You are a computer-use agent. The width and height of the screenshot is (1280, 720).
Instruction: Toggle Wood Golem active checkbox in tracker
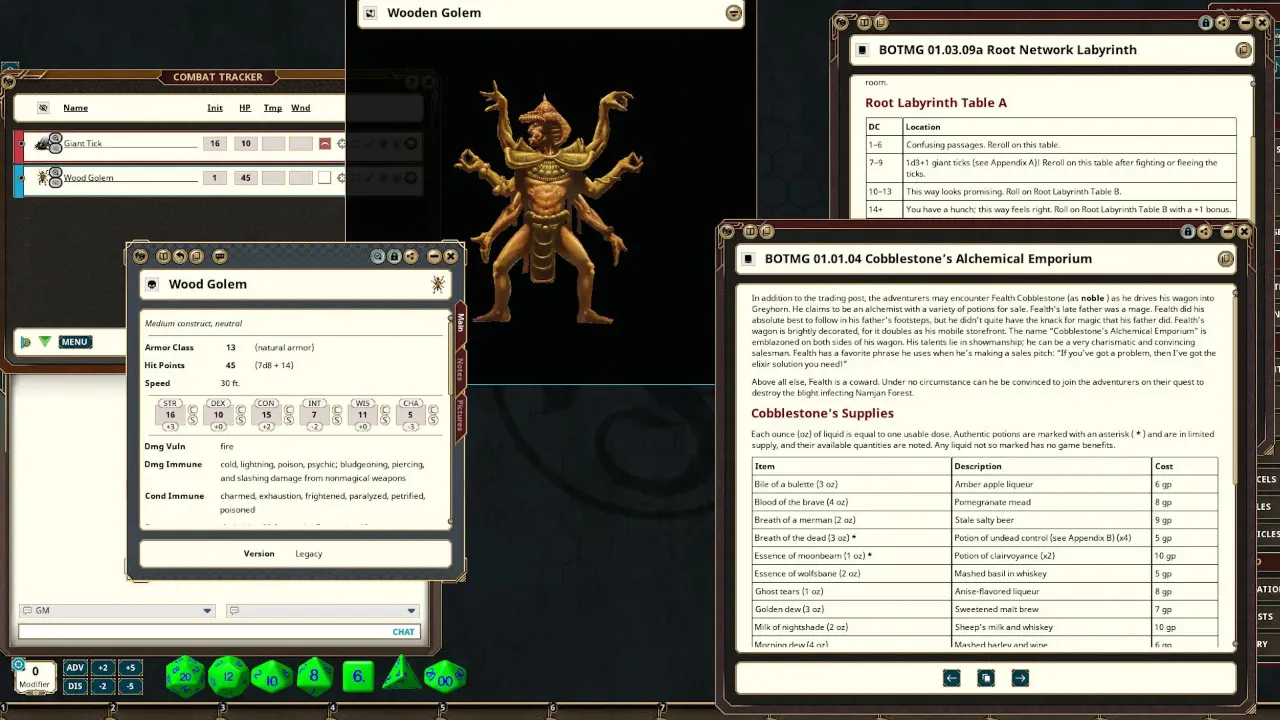point(324,178)
